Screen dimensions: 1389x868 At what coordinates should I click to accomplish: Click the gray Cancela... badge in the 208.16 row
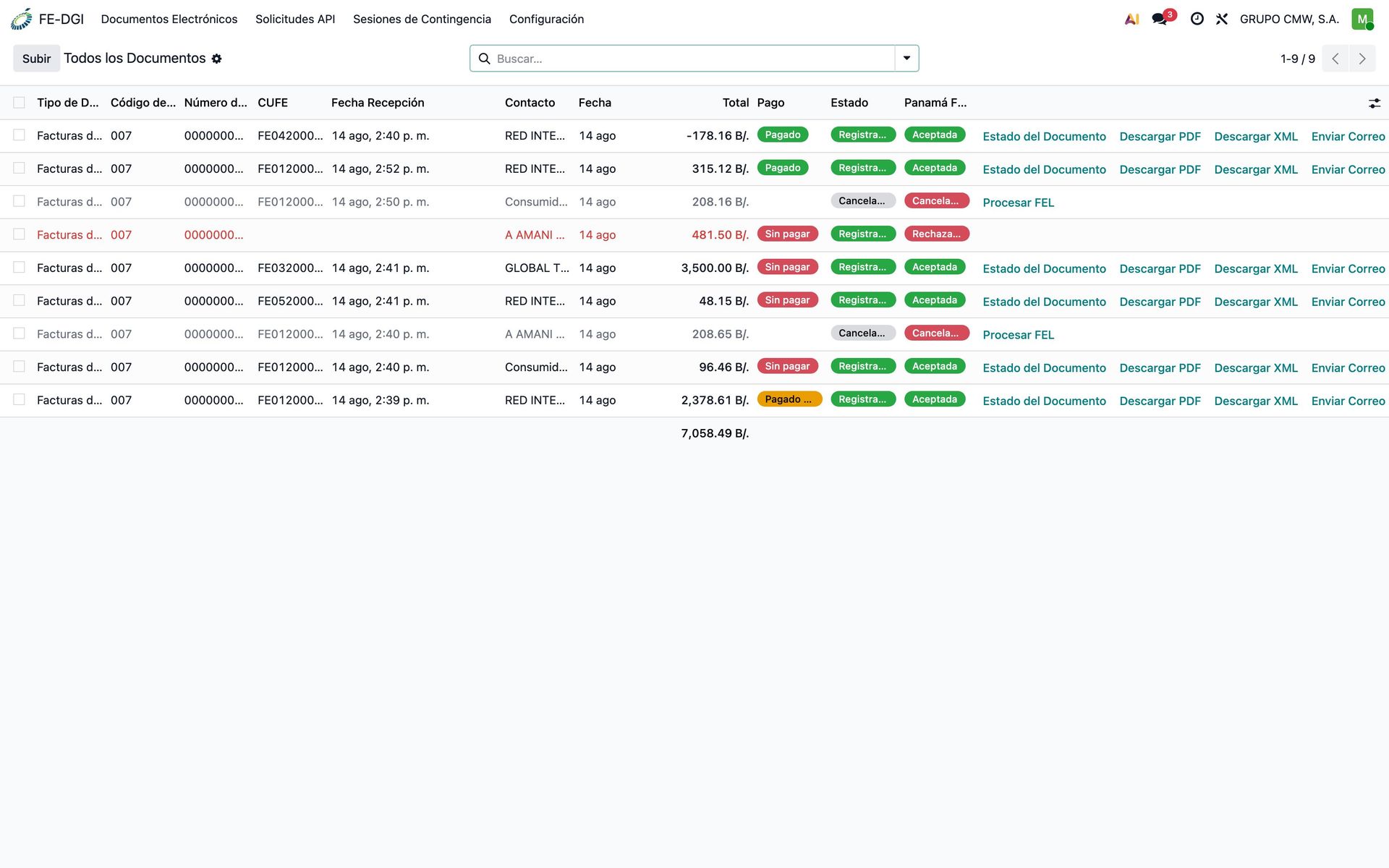coord(862,201)
